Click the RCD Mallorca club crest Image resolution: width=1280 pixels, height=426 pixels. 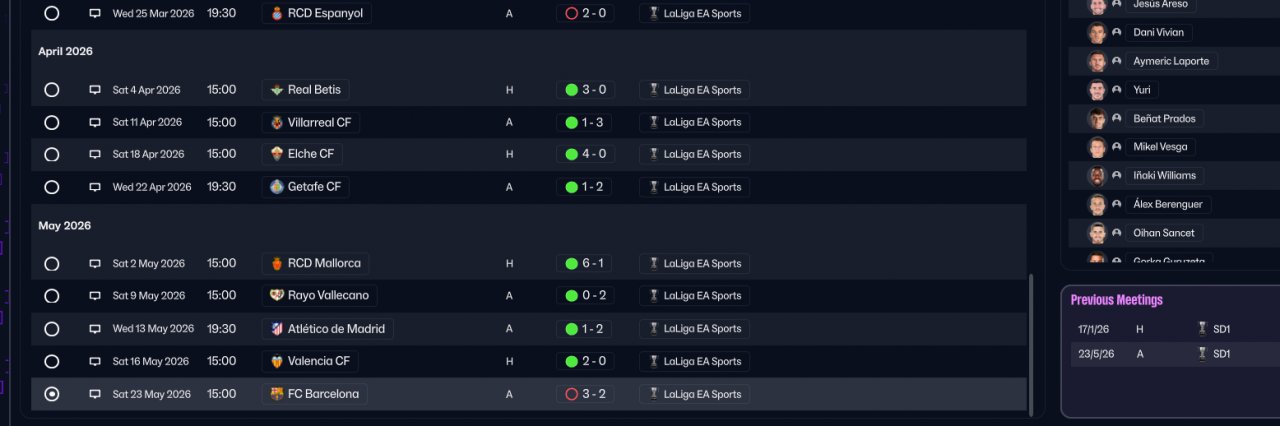(x=277, y=263)
